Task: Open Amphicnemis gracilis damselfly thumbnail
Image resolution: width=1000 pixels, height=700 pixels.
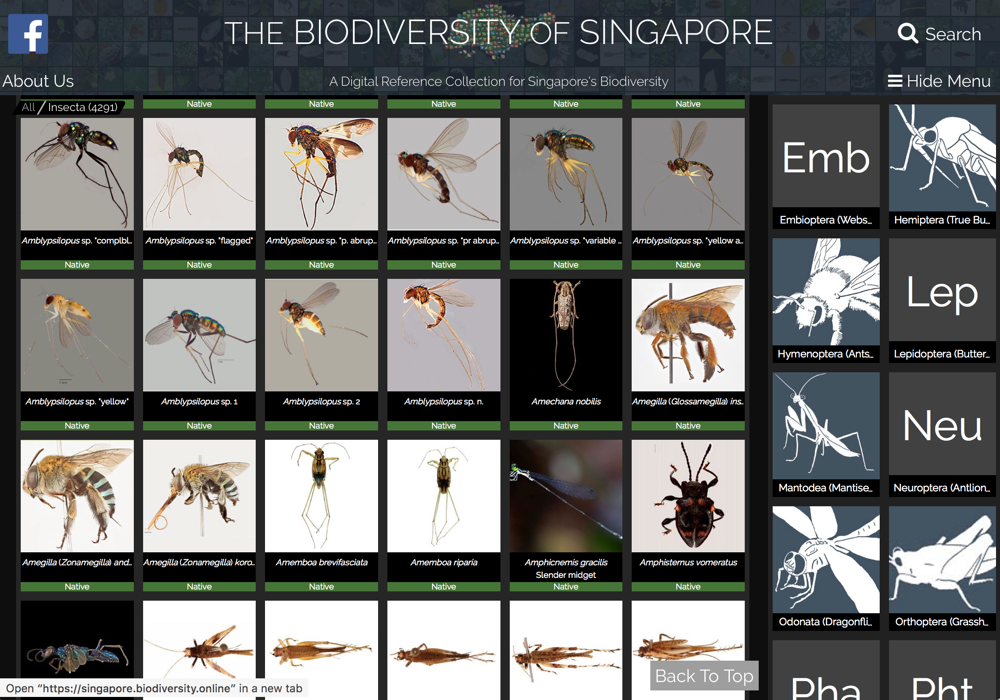Action: tap(566, 496)
